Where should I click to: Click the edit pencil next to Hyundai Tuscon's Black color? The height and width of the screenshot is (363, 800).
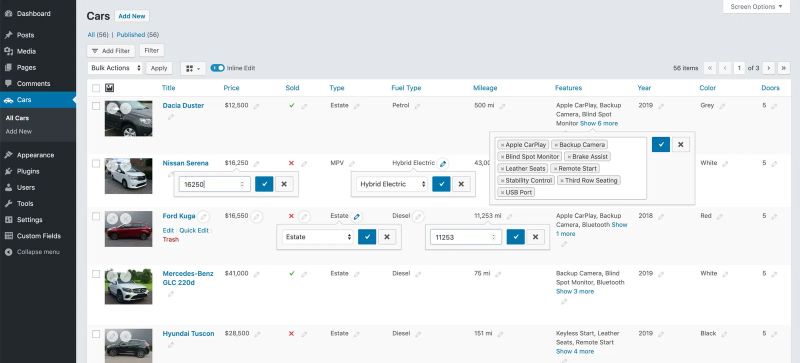coord(724,334)
